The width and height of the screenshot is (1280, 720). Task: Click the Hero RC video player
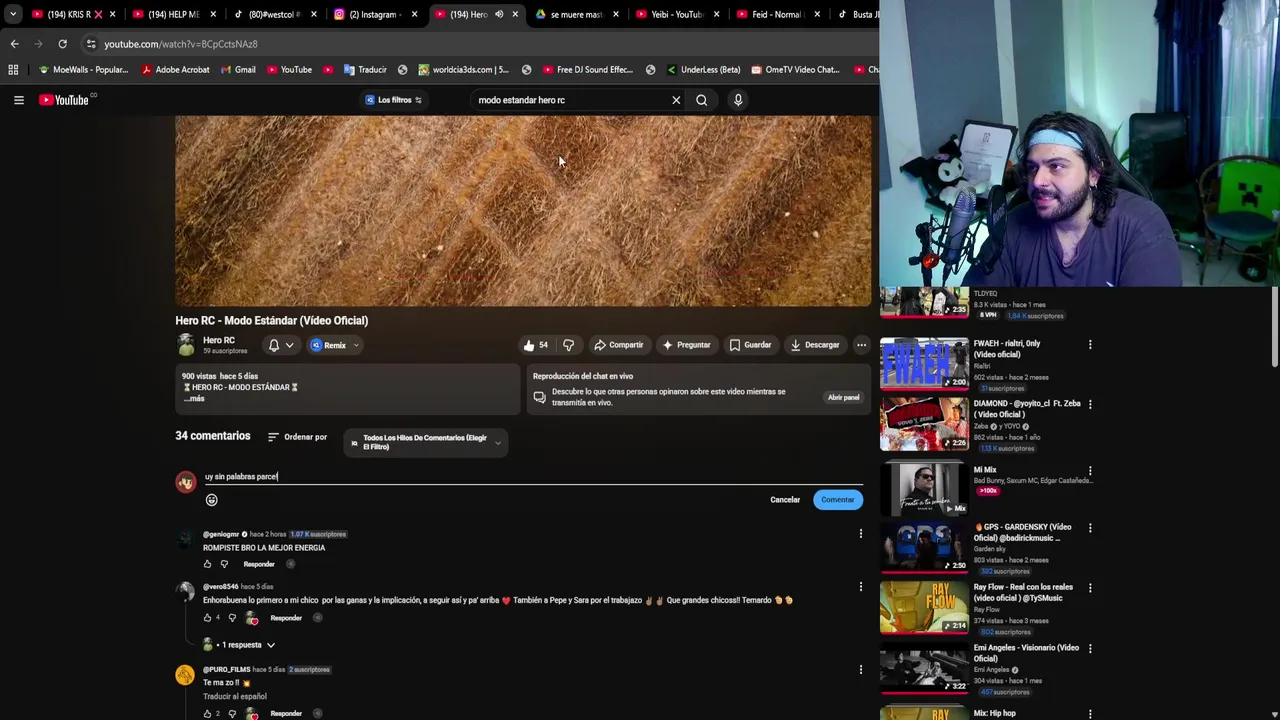[x=523, y=210]
